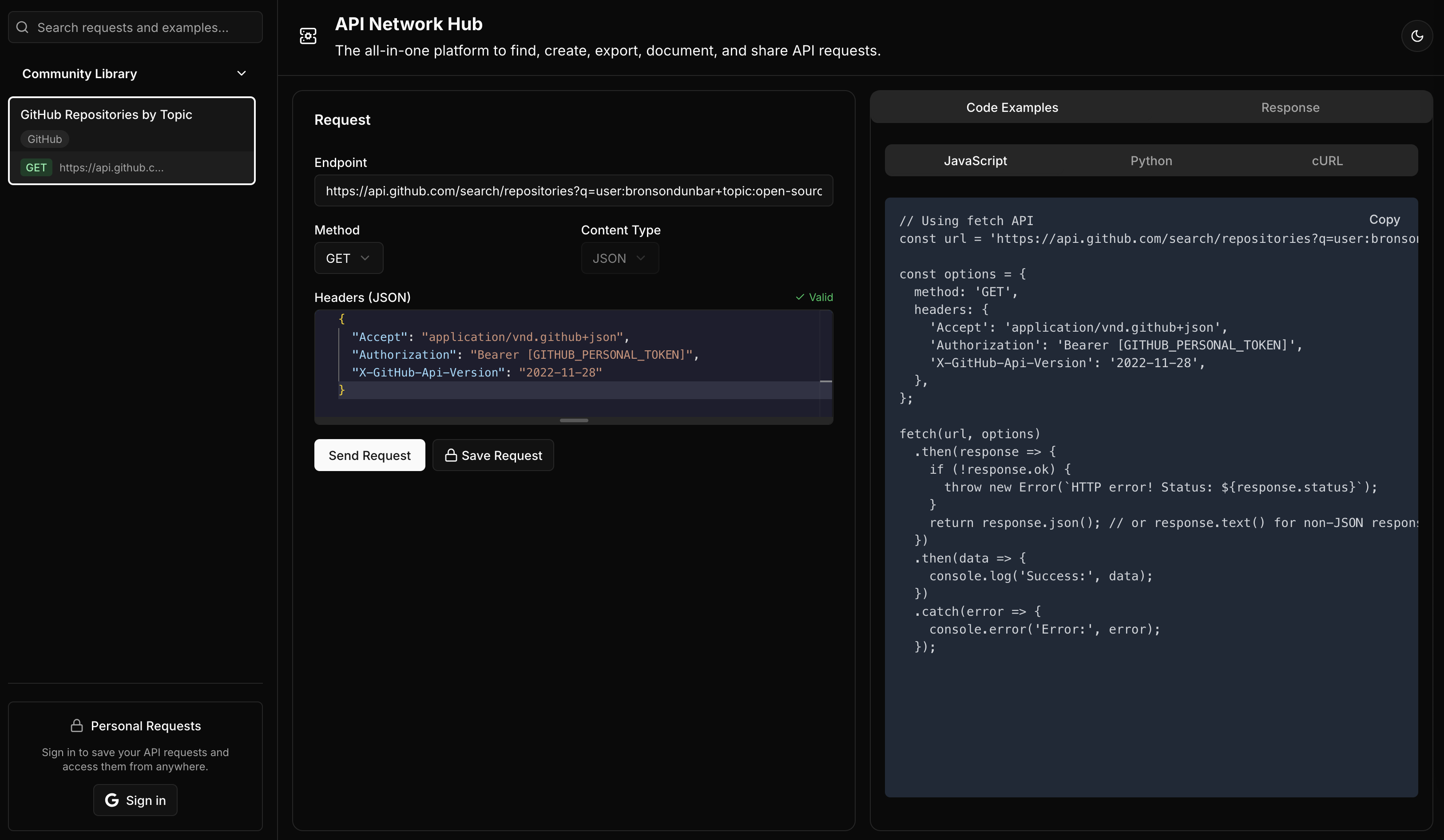Select the Python code example tab
The width and height of the screenshot is (1444, 840).
pos(1150,160)
